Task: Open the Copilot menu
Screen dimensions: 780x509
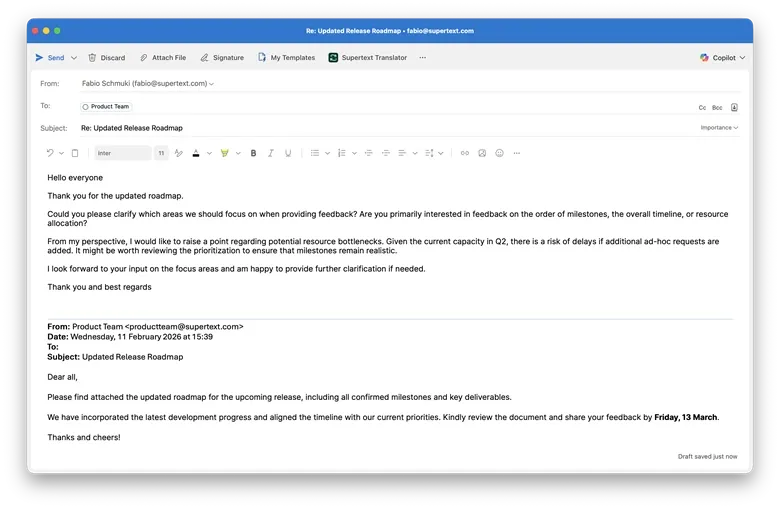Action: pyautogui.click(x=722, y=58)
